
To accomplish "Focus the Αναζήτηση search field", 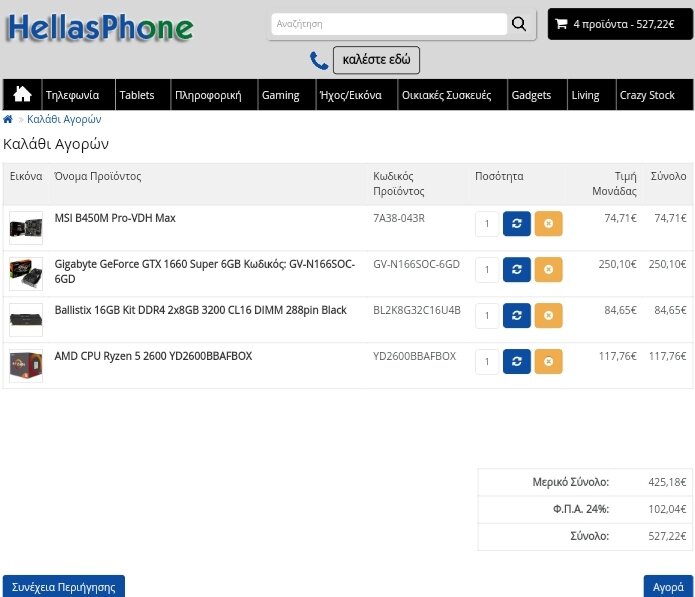I will [389, 24].
